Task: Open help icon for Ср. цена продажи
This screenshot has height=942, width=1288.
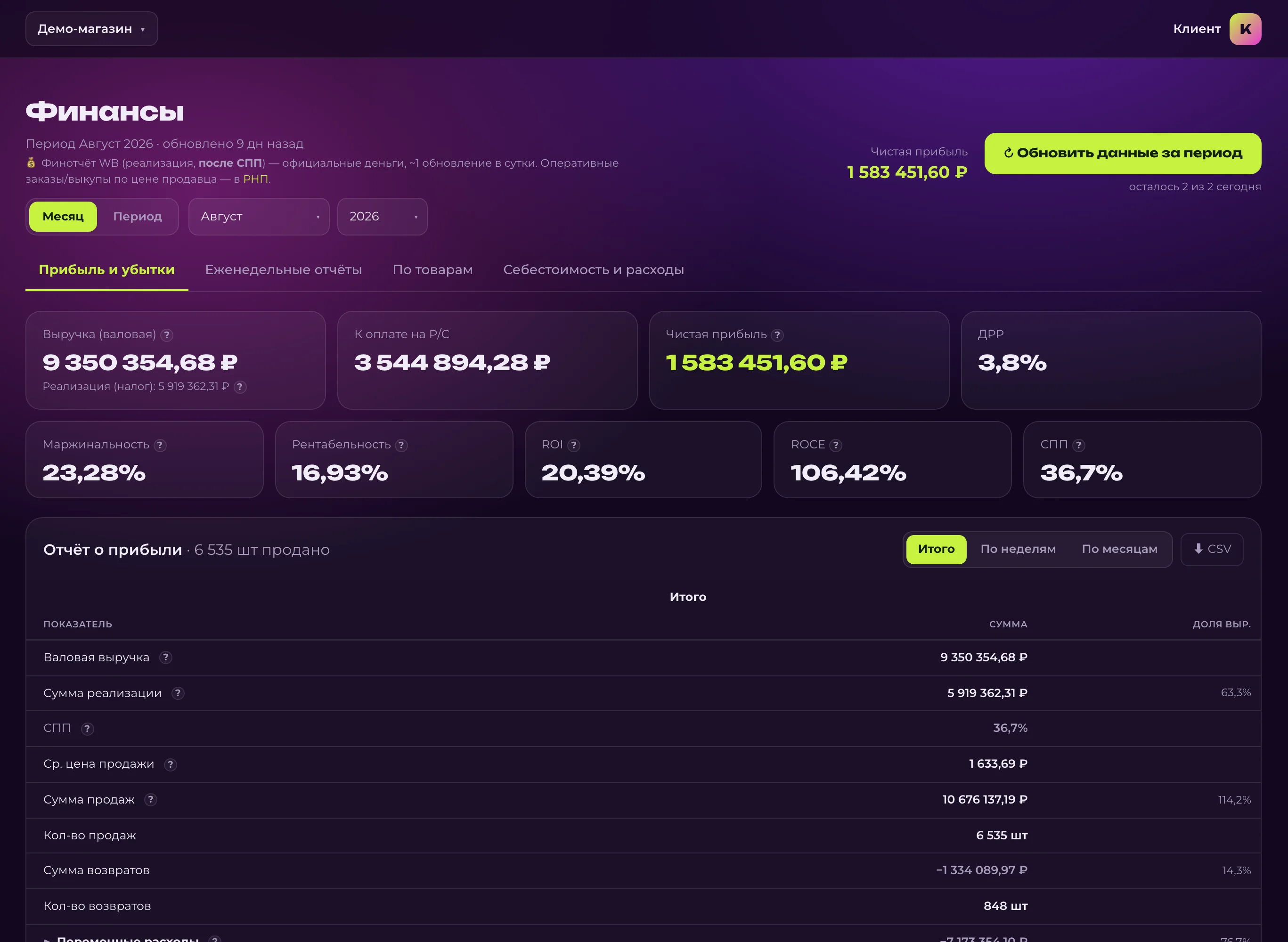Action: point(171,764)
